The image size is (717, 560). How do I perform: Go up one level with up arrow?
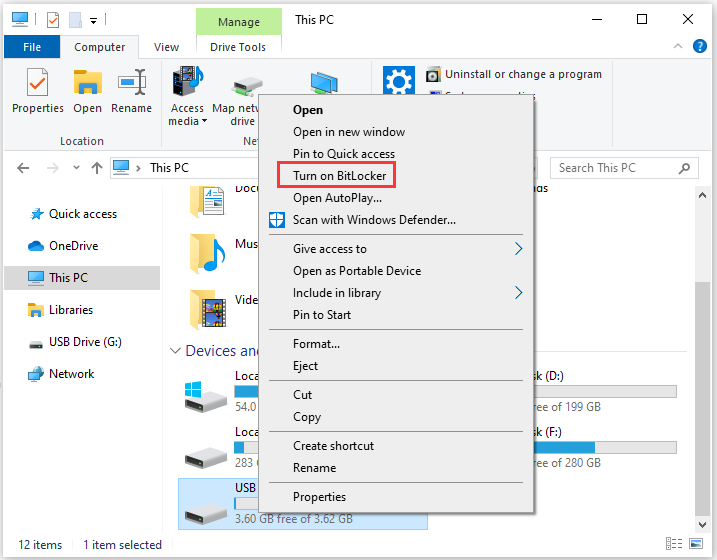point(96,168)
